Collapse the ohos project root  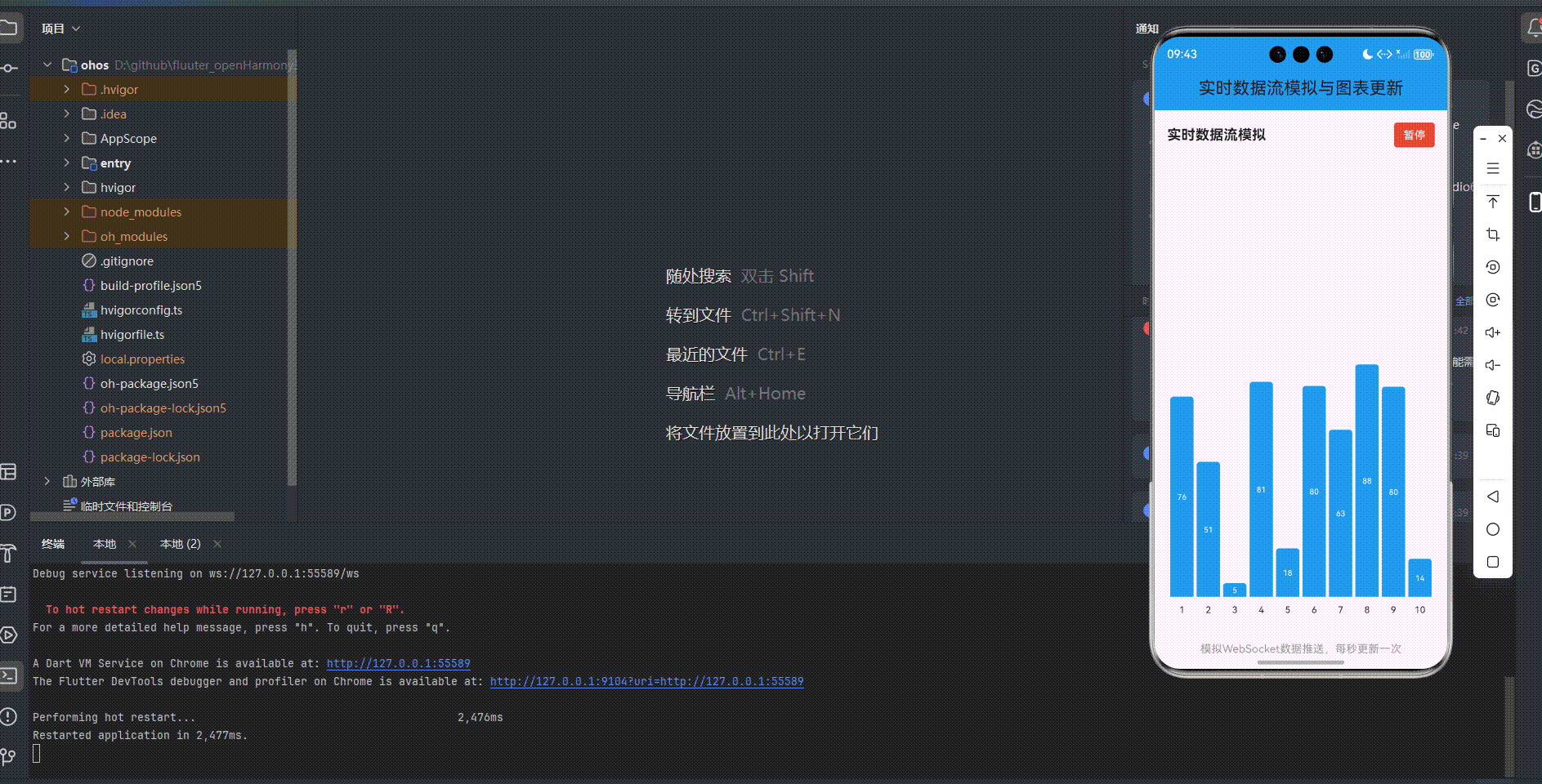click(47, 65)
